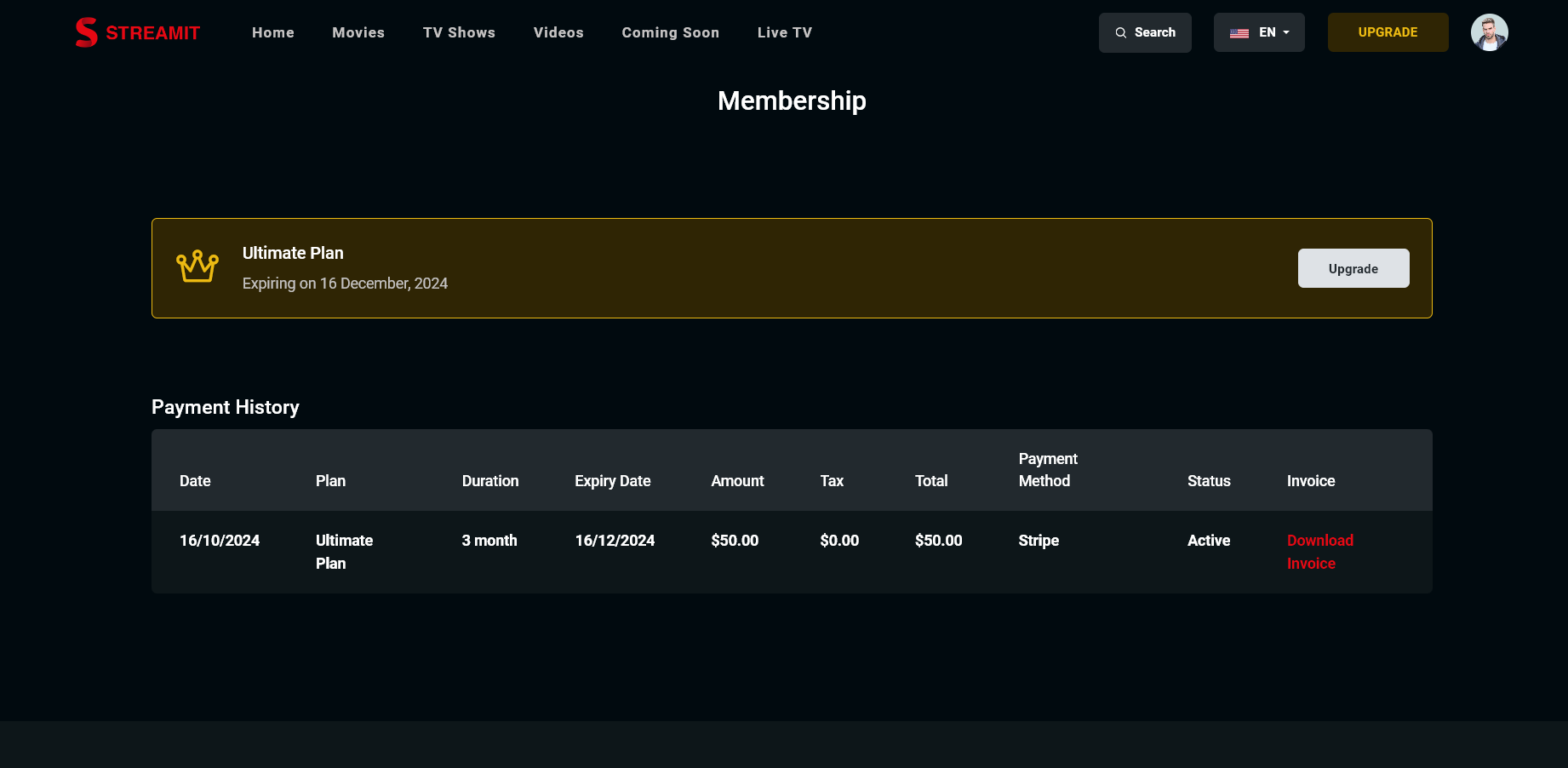Navigate to TV Shows
Viewport: 1568px width, 768px height.
(459, 32)
